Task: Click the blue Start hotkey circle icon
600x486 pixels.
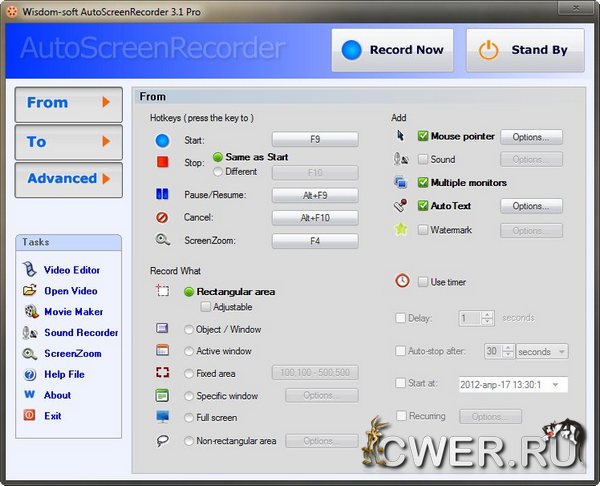Action: pos(162,140)
